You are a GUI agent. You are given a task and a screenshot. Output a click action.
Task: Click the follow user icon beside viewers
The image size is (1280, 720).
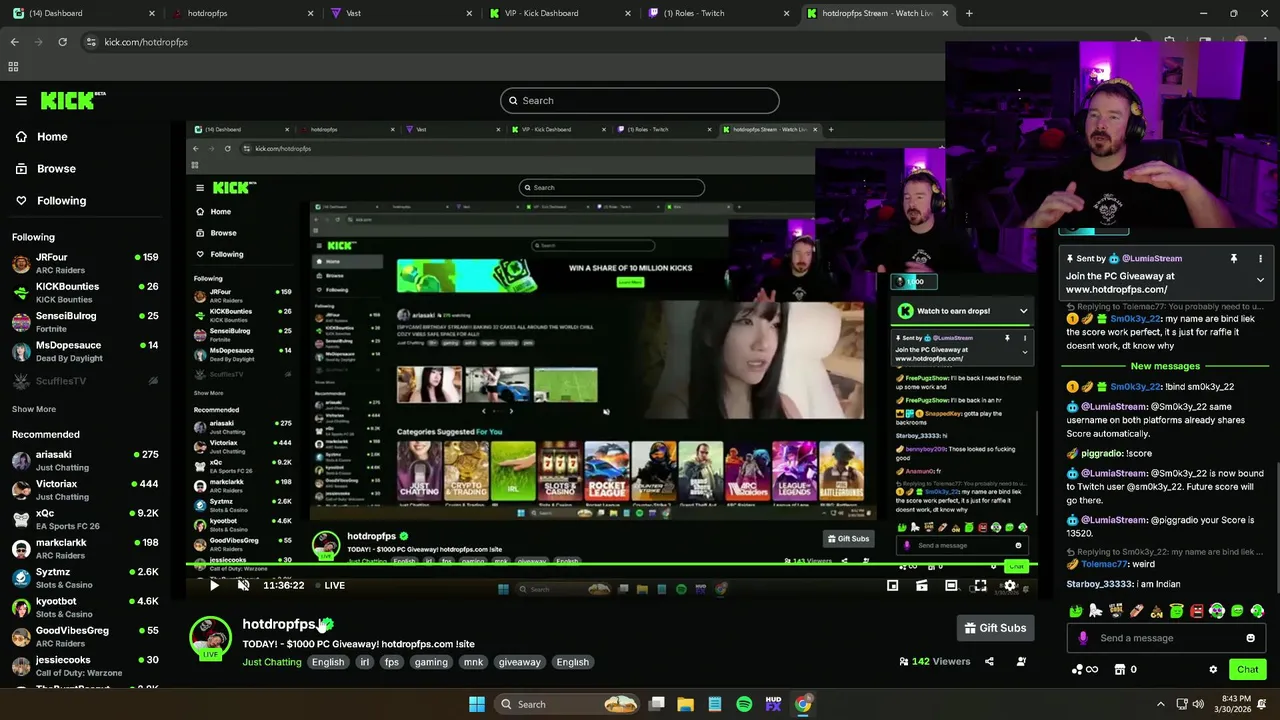[x=1021, y=661]
